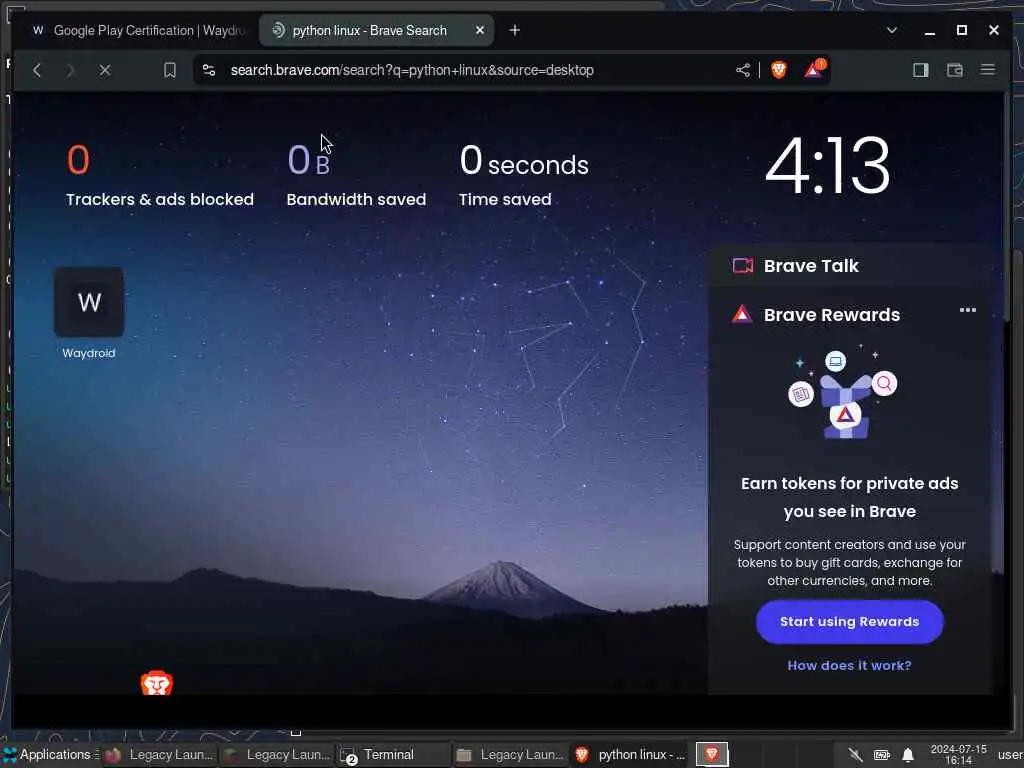
Task: Click the muted volume tray icon
Action: [855, 755]
